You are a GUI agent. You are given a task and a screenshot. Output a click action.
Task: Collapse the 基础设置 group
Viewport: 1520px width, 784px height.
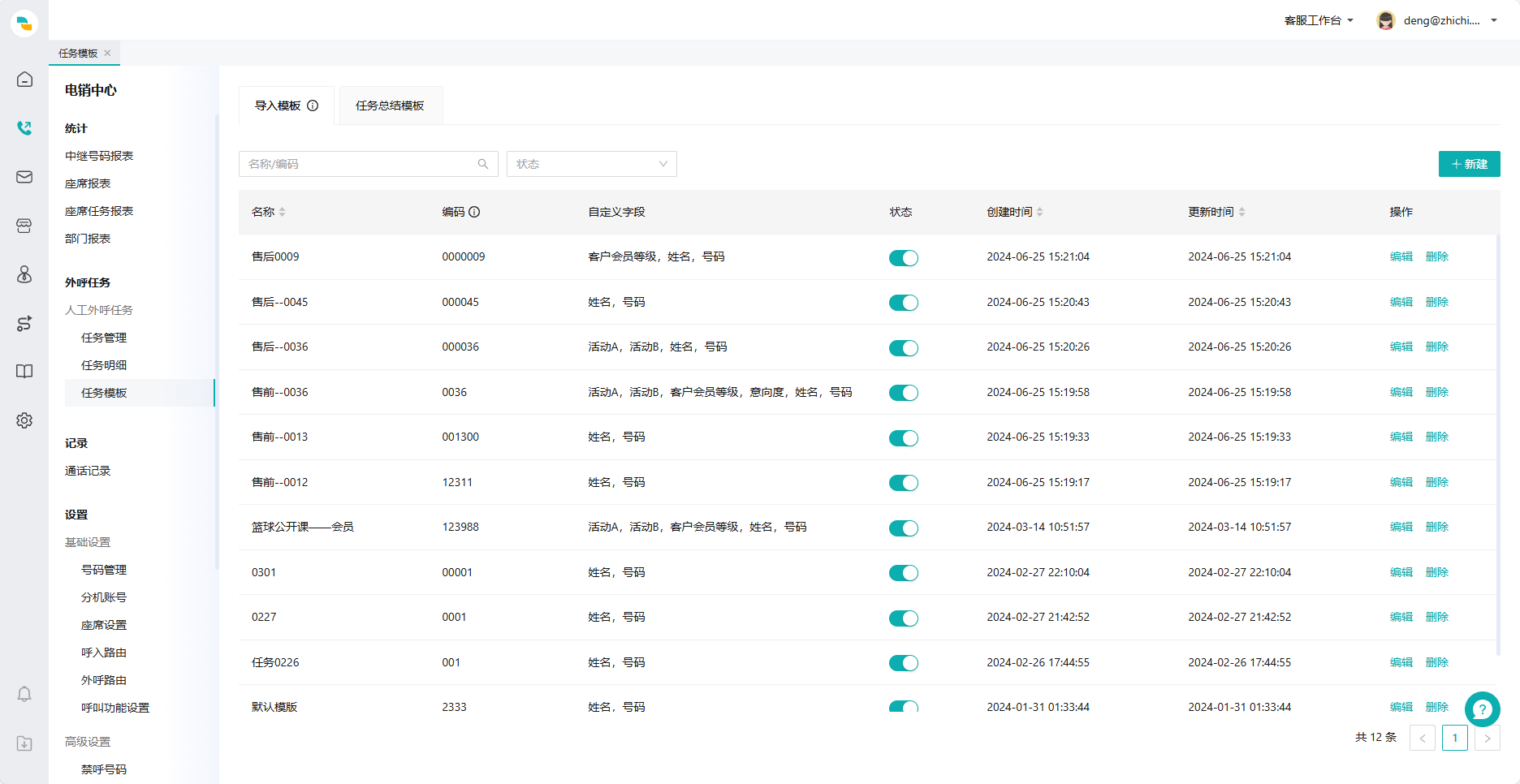pos(88,542)
